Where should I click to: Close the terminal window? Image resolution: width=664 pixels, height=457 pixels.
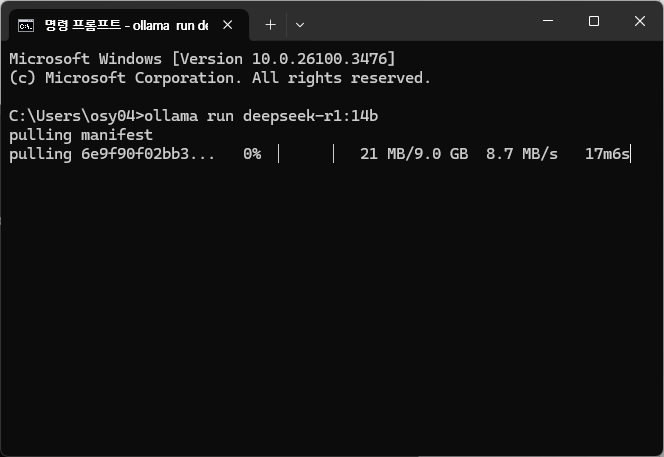pos(640,21)
